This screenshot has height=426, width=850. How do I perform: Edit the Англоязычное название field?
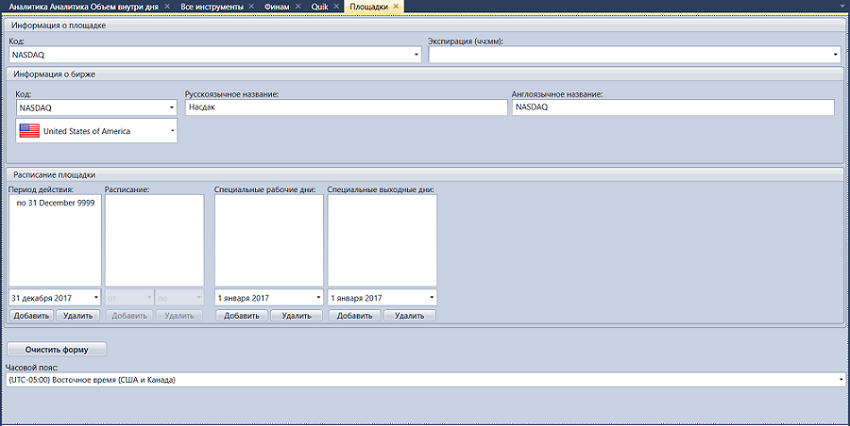pyautogui.click(x=673, y=107)
